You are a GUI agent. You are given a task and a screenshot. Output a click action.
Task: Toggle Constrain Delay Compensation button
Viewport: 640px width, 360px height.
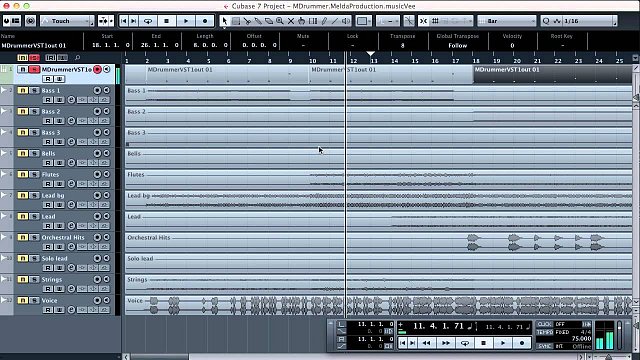[31, 21]
